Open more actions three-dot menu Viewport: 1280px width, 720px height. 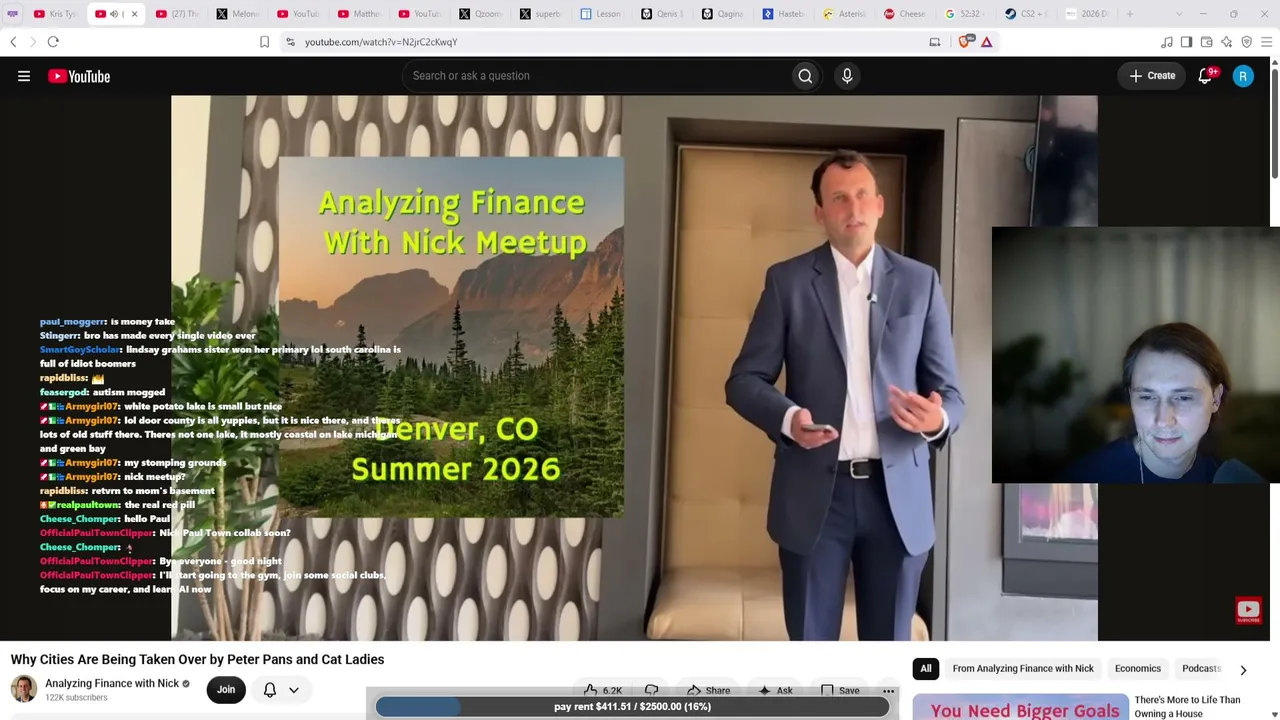point(888,690)
